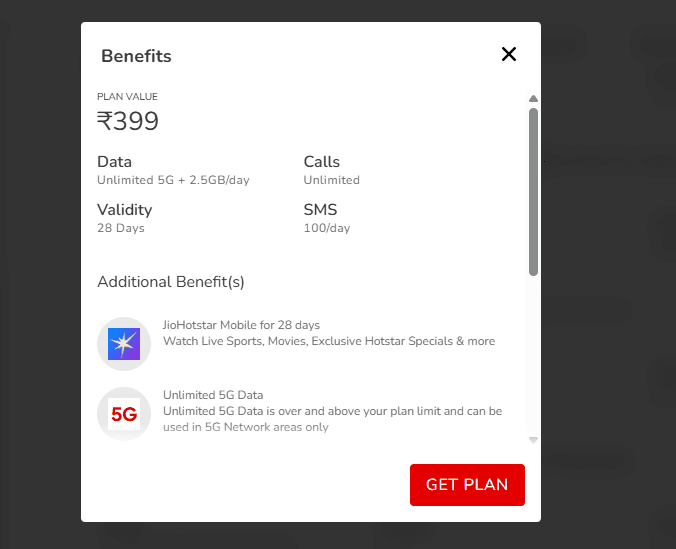Click the JioHotstar star logo icon

(124, 343)
